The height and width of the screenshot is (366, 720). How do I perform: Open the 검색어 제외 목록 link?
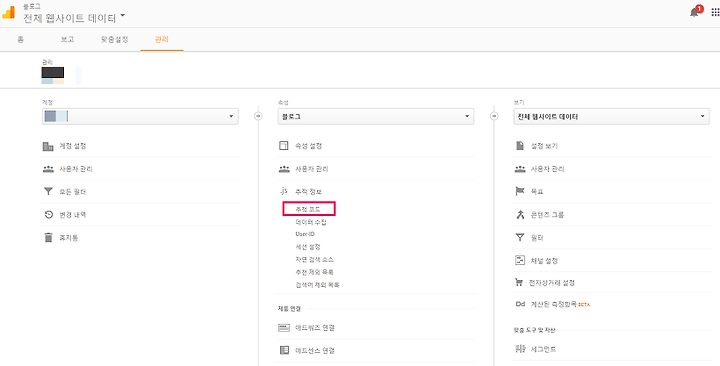click(x=317, y=285)
